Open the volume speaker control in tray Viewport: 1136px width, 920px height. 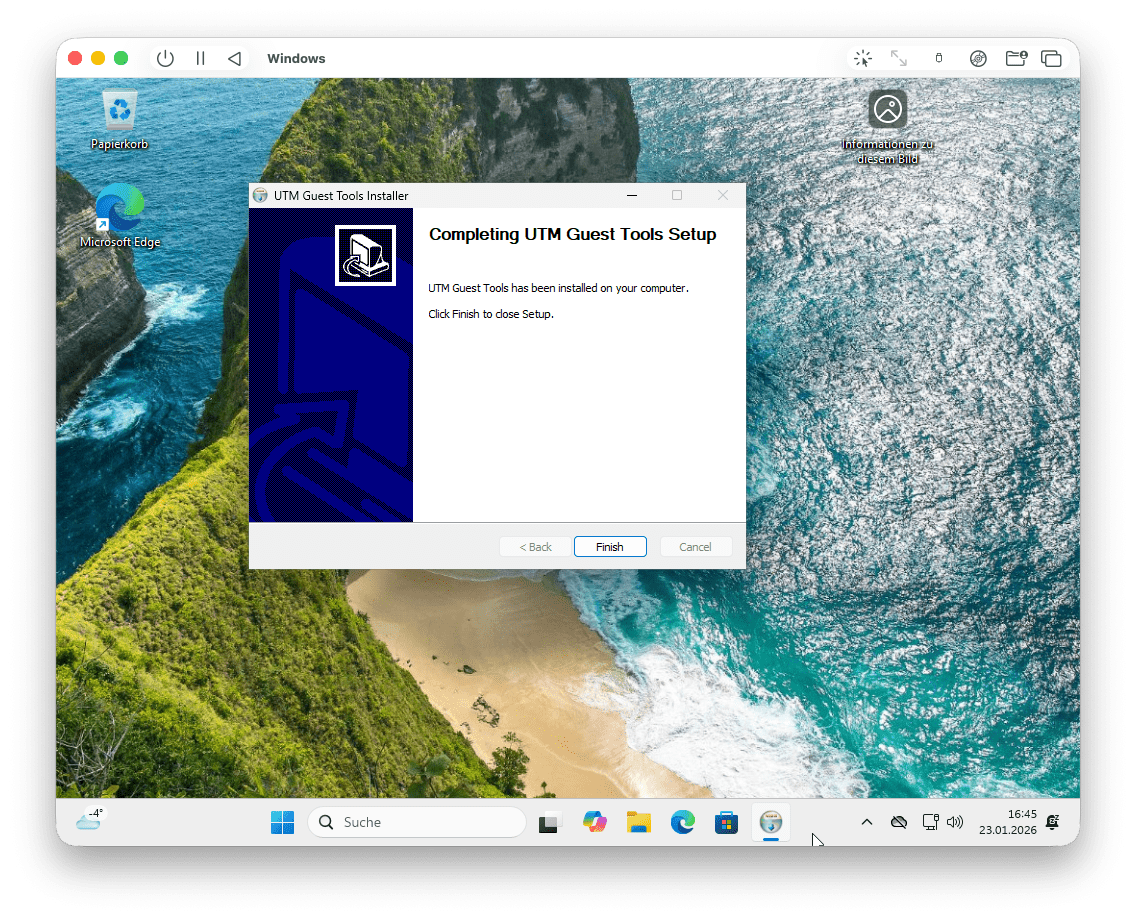955,822
